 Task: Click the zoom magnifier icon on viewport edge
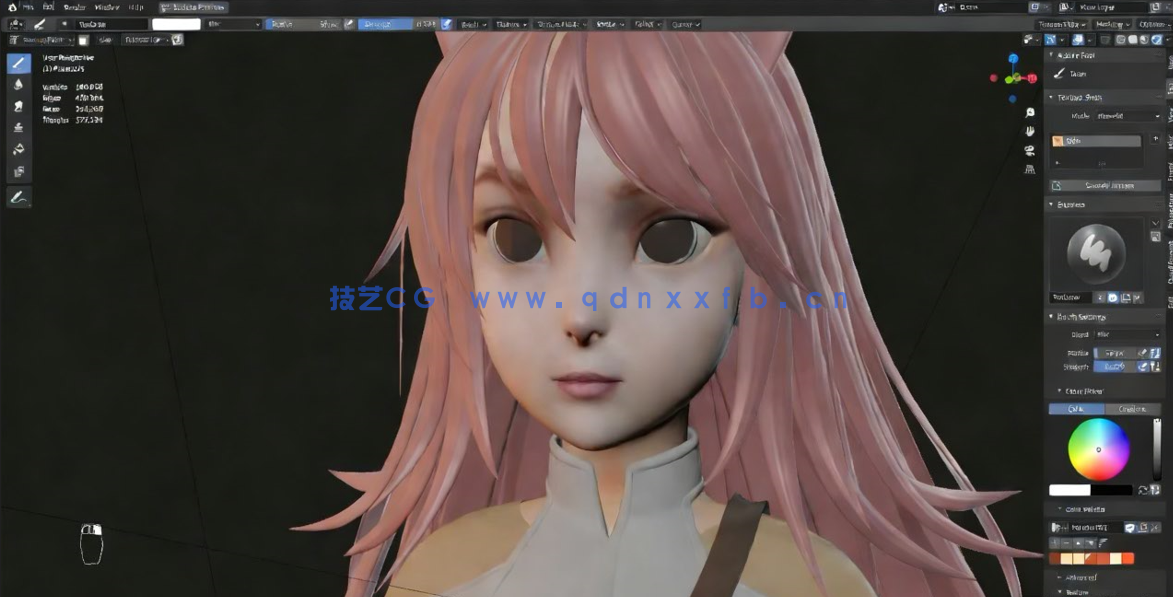point(1030,113)
